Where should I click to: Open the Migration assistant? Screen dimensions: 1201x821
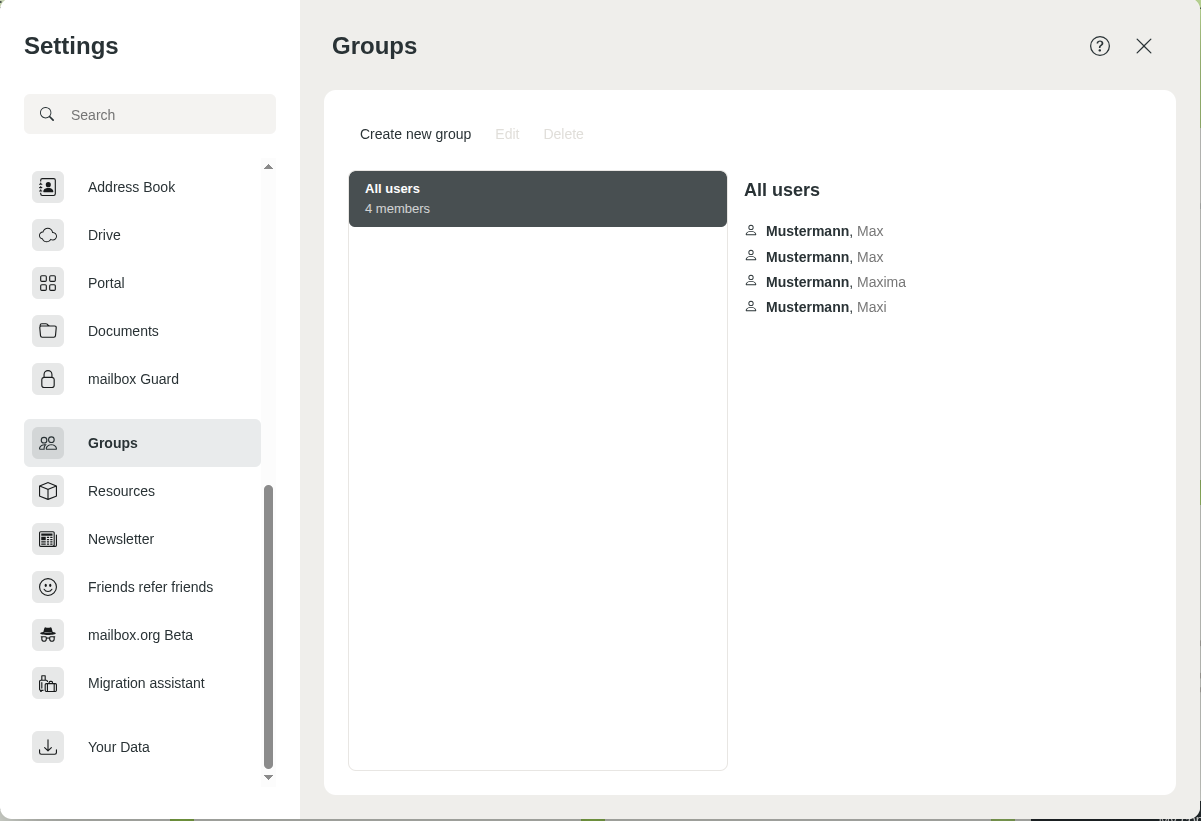146,683
